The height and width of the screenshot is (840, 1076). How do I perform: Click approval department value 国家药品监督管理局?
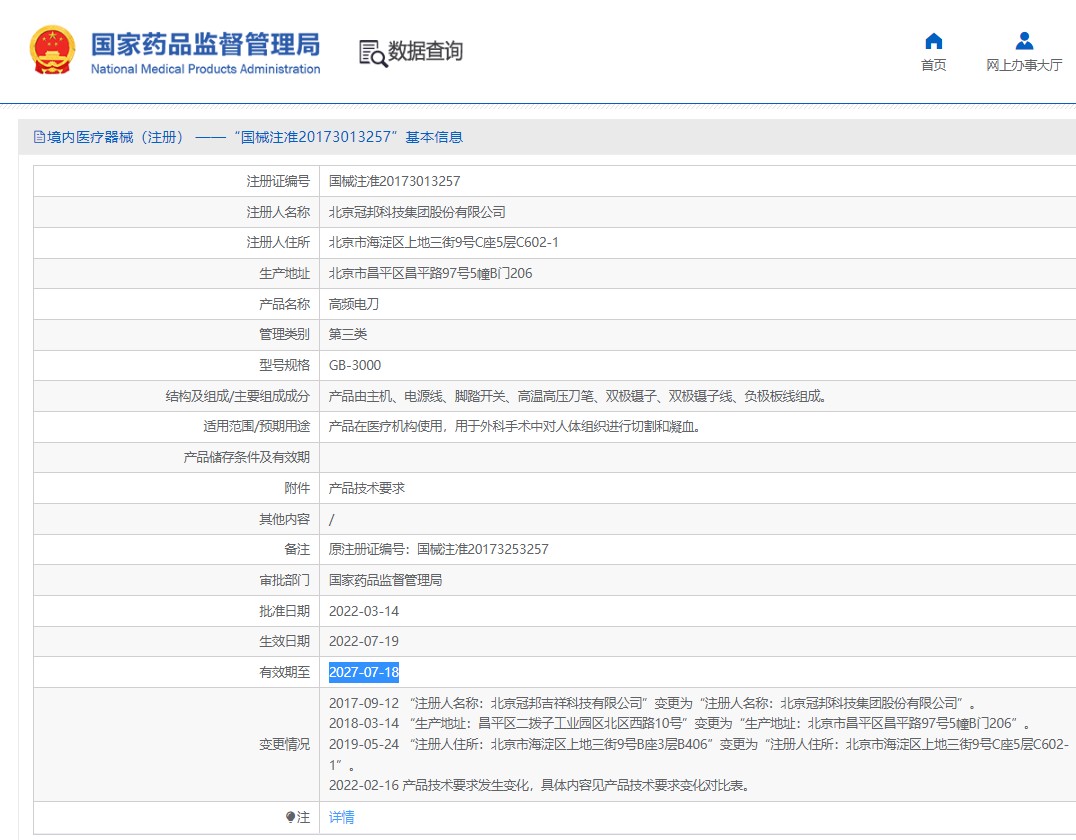[x=386, y=580]
